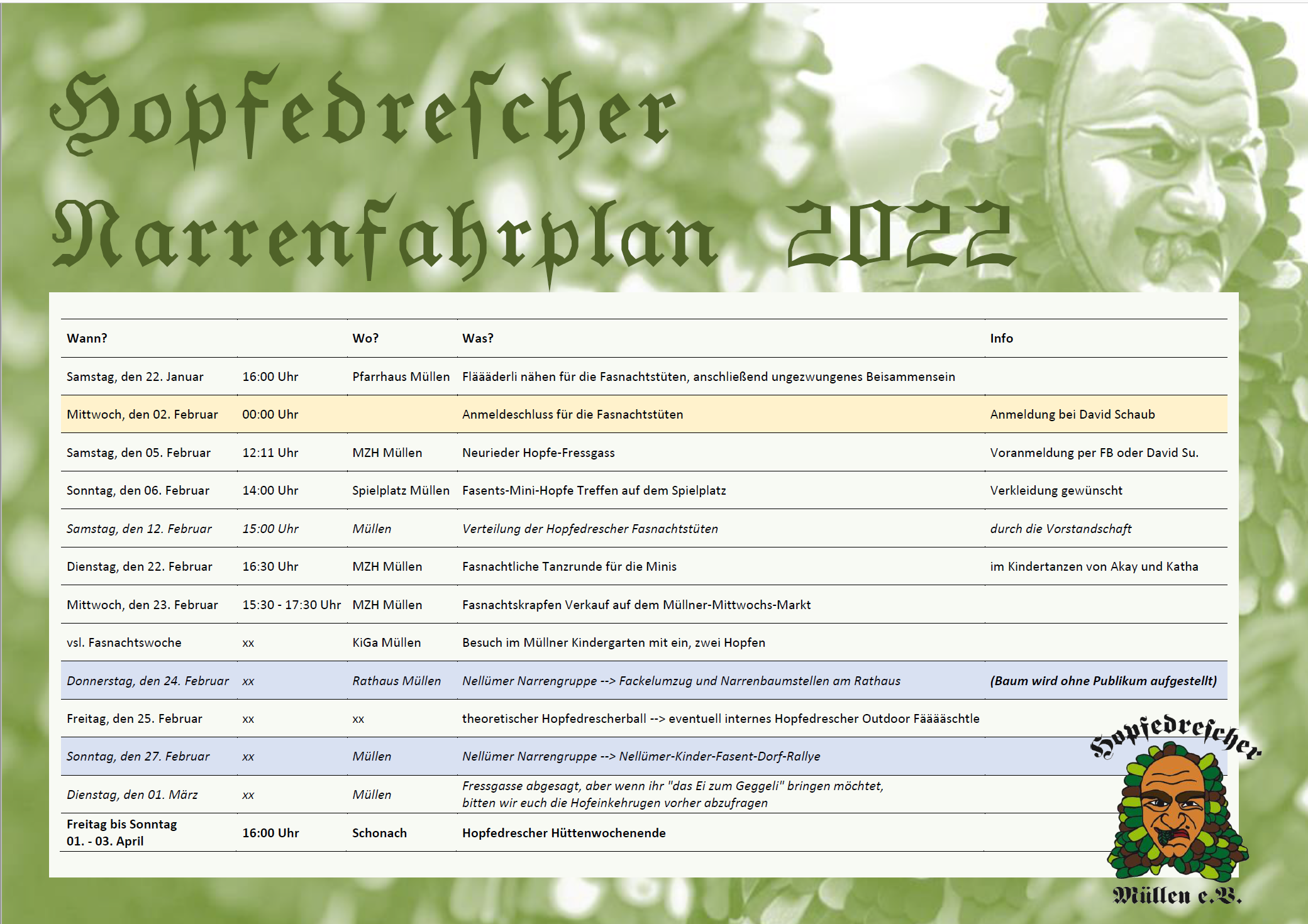This screenshot has width=1308, height=924.
Task: Click 'Anmeldeschluss für die Fasnachtstüten' entry
Action: 572,414
